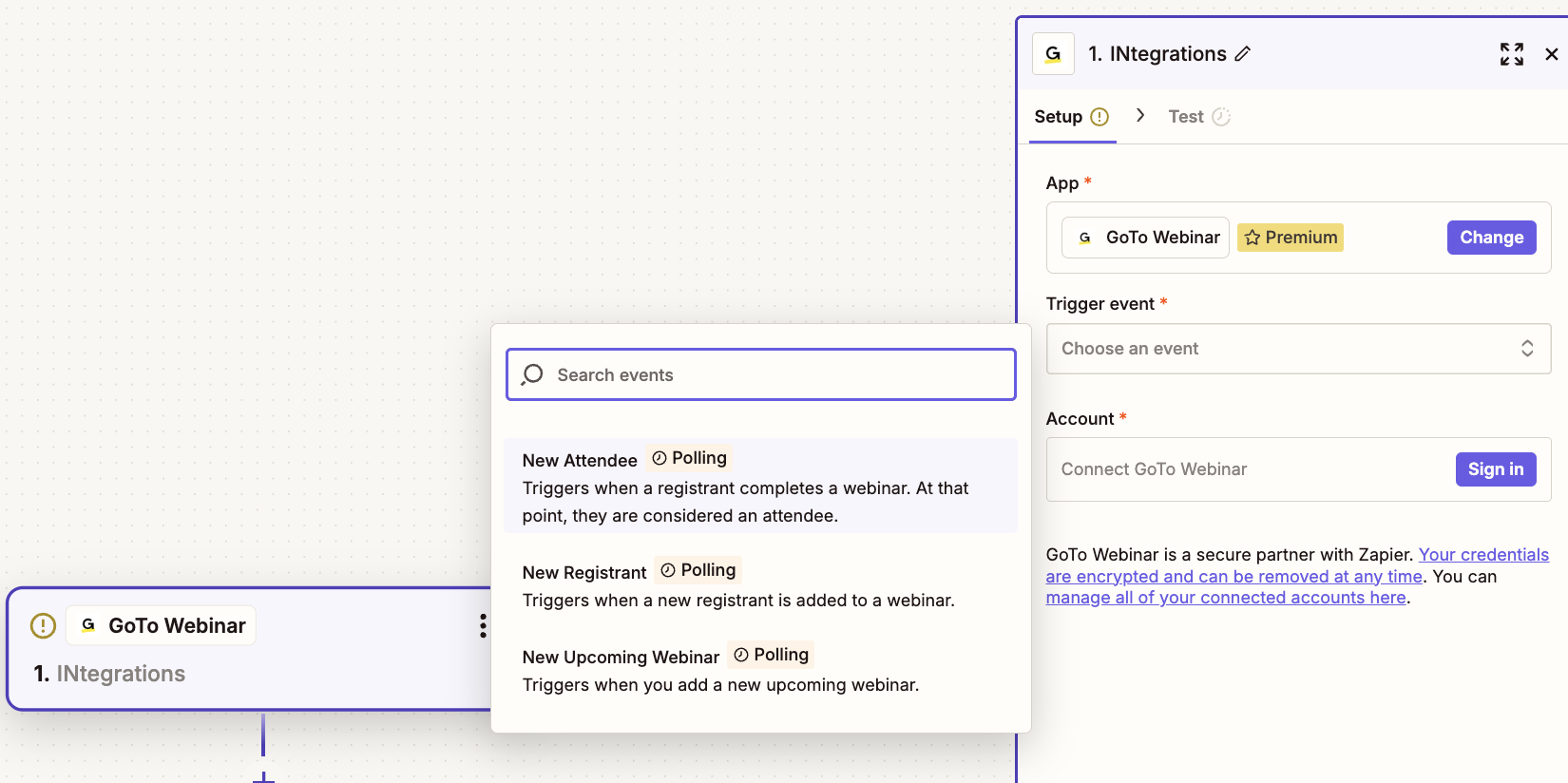
Task: Click the Trigger event label
Action: pos(1100,304)
